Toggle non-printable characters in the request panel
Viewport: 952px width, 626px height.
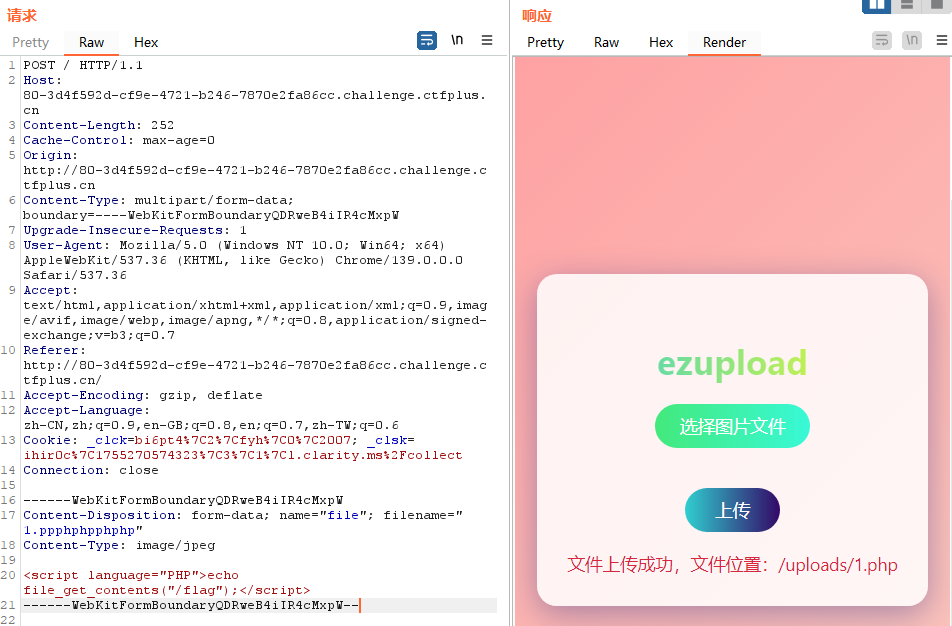click(457, 40)
